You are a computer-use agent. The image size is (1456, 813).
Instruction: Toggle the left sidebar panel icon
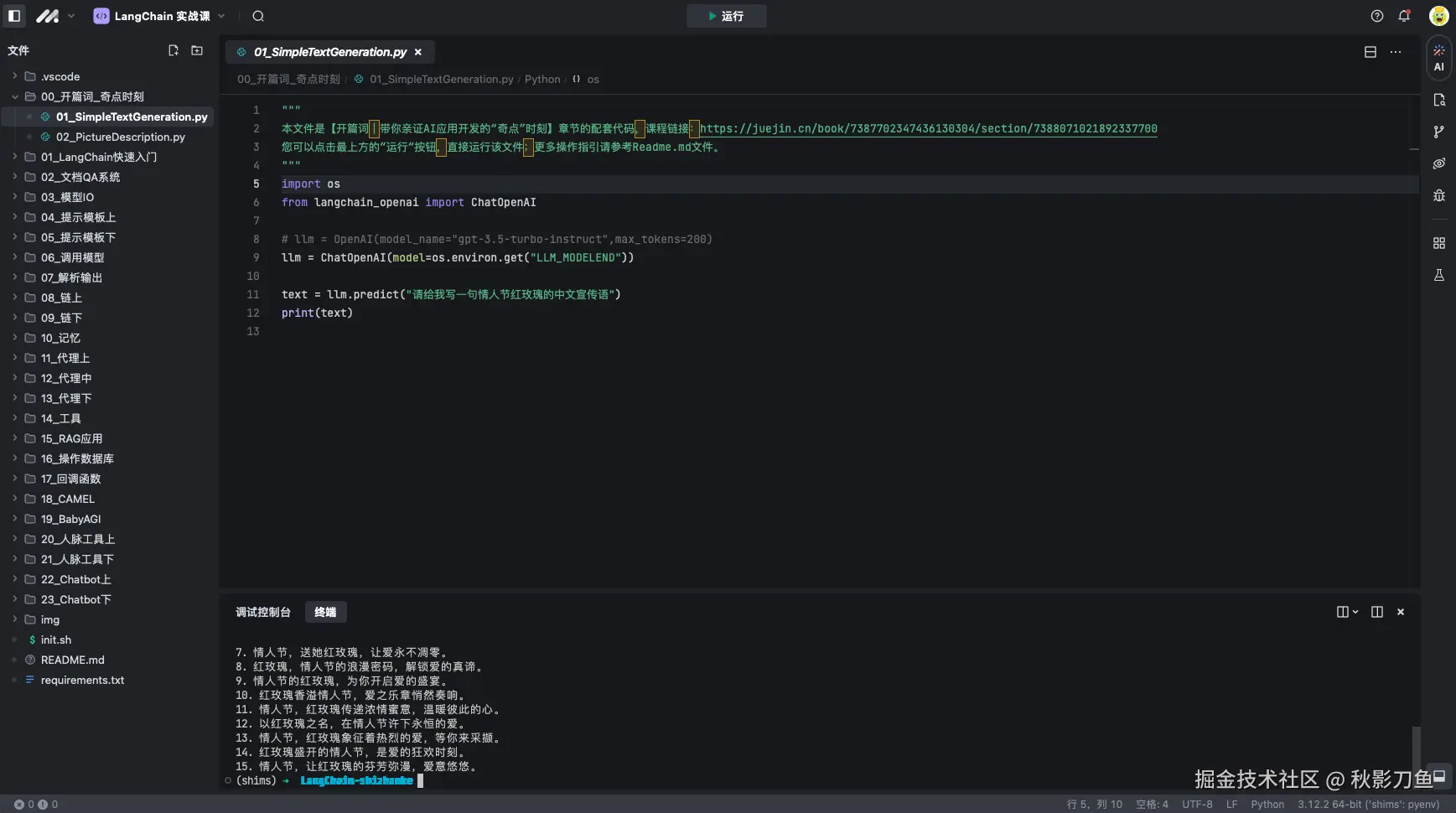tap(14, 16)
